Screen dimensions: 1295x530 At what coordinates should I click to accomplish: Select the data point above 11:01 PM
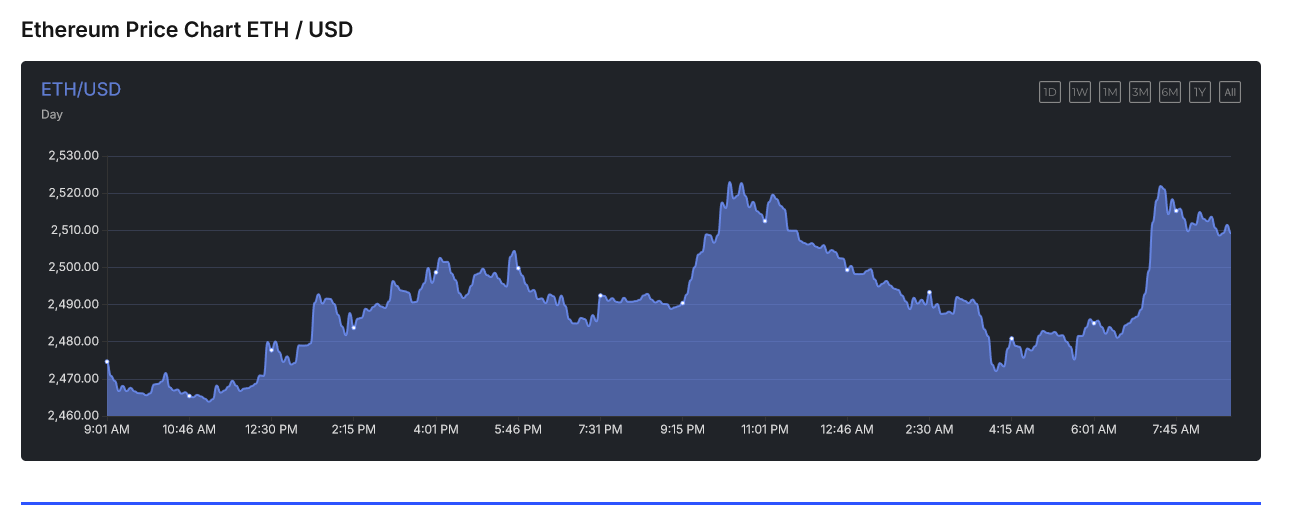coord(765,221)
